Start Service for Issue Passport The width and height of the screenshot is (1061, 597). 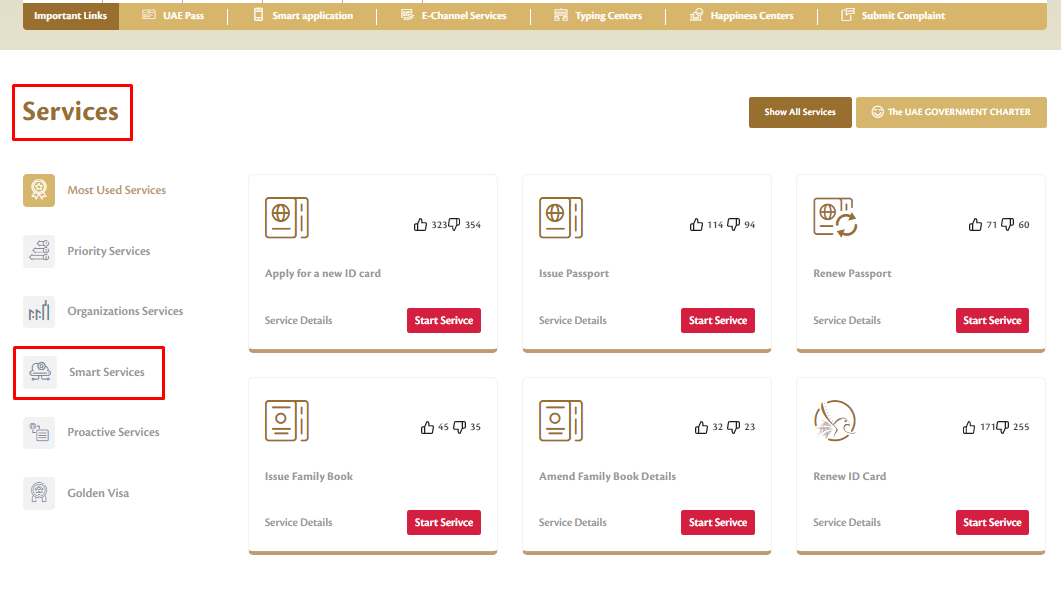coord(717,320)
